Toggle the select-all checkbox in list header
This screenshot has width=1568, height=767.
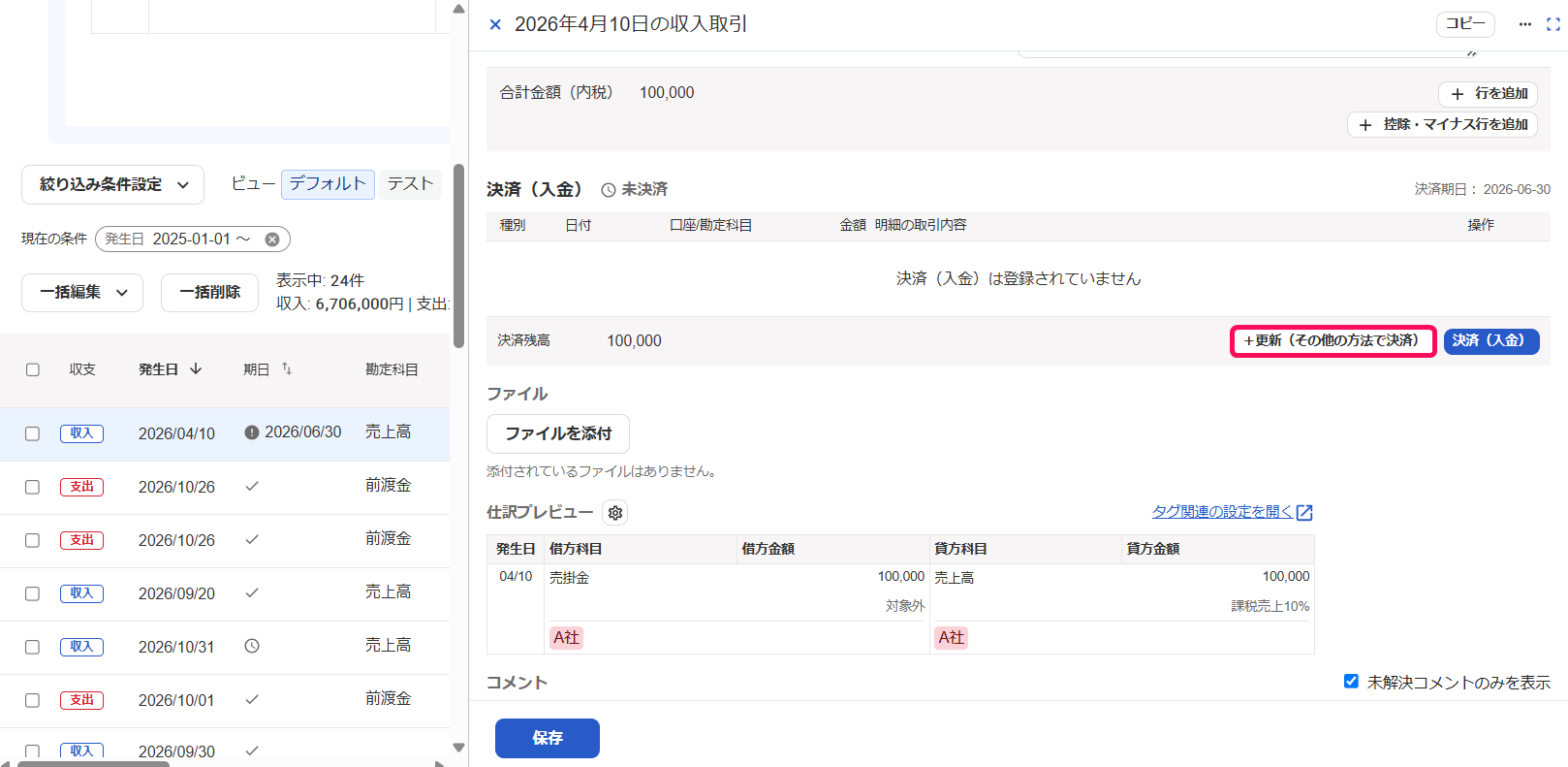[33, 369]
